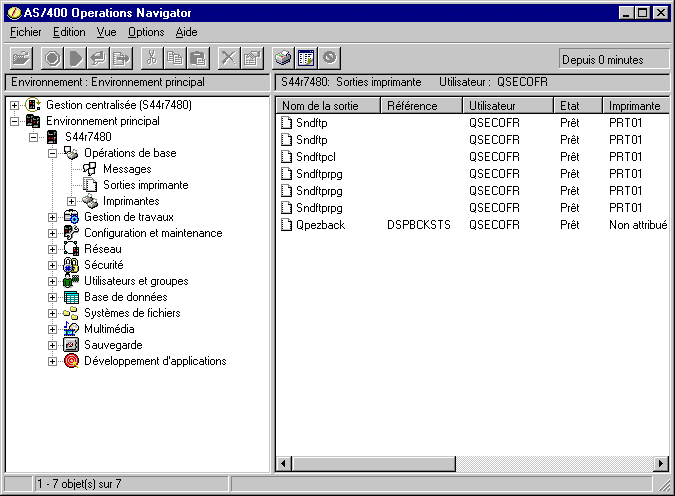Expand the Réseau node

[x=52, y=249]
